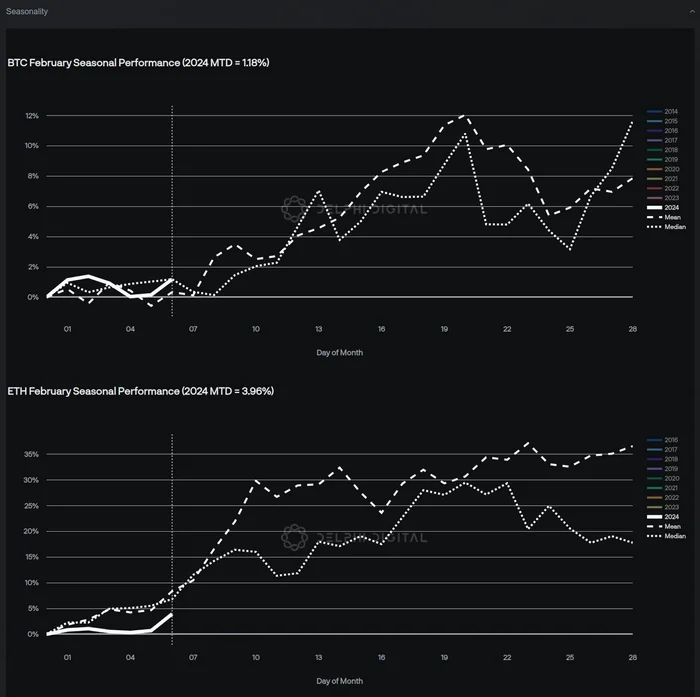Enable 2022 series in ETH chart legend

pos(663,497)
